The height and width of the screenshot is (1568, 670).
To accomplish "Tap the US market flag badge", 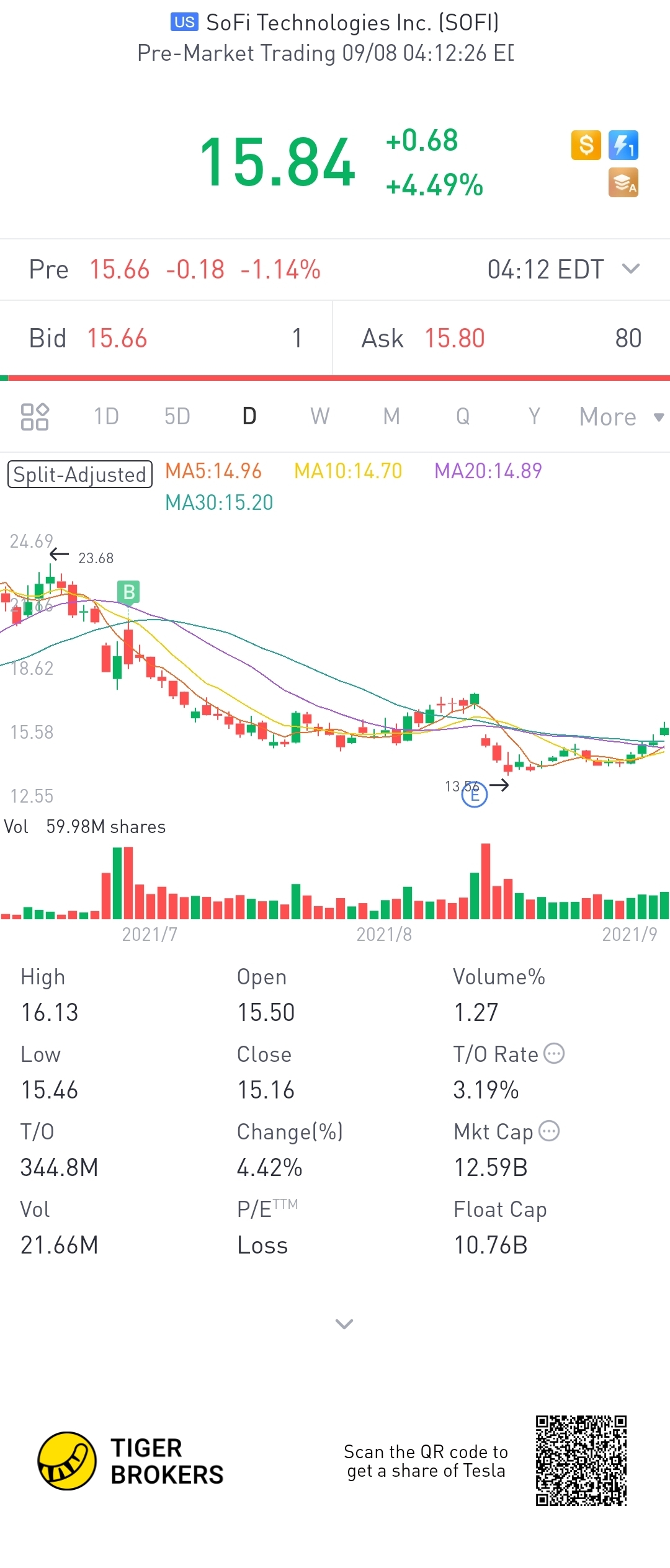I will point(184,22).
